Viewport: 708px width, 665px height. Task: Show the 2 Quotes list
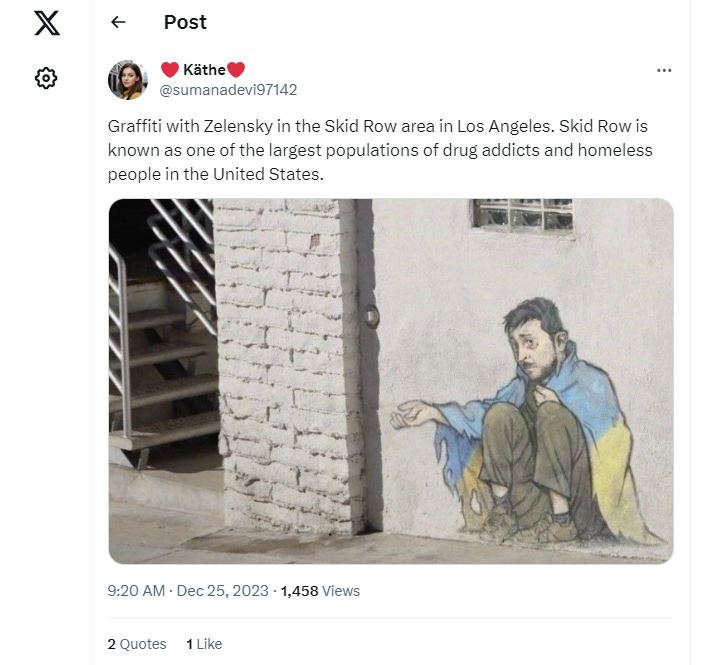point(137,644)
